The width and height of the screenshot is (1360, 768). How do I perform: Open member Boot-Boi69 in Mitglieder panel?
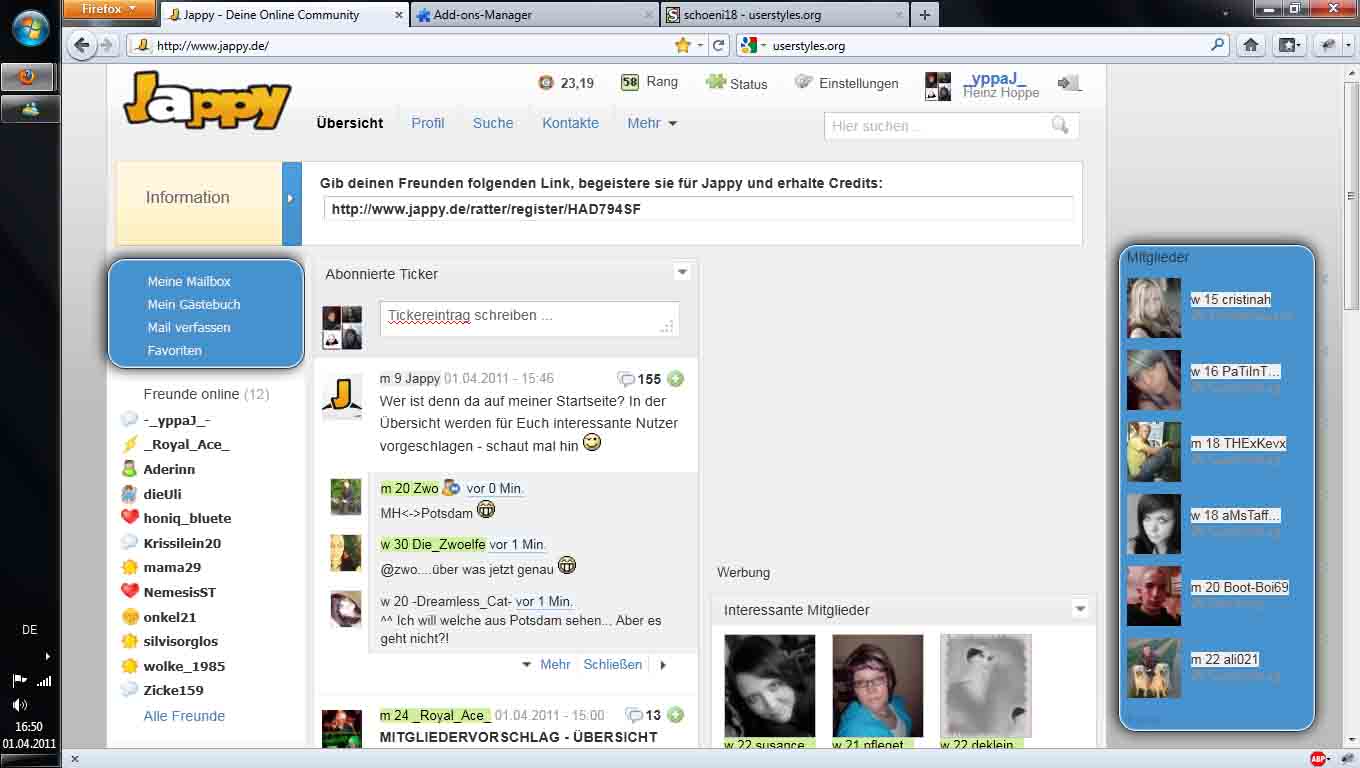[x=1240, y=587]
